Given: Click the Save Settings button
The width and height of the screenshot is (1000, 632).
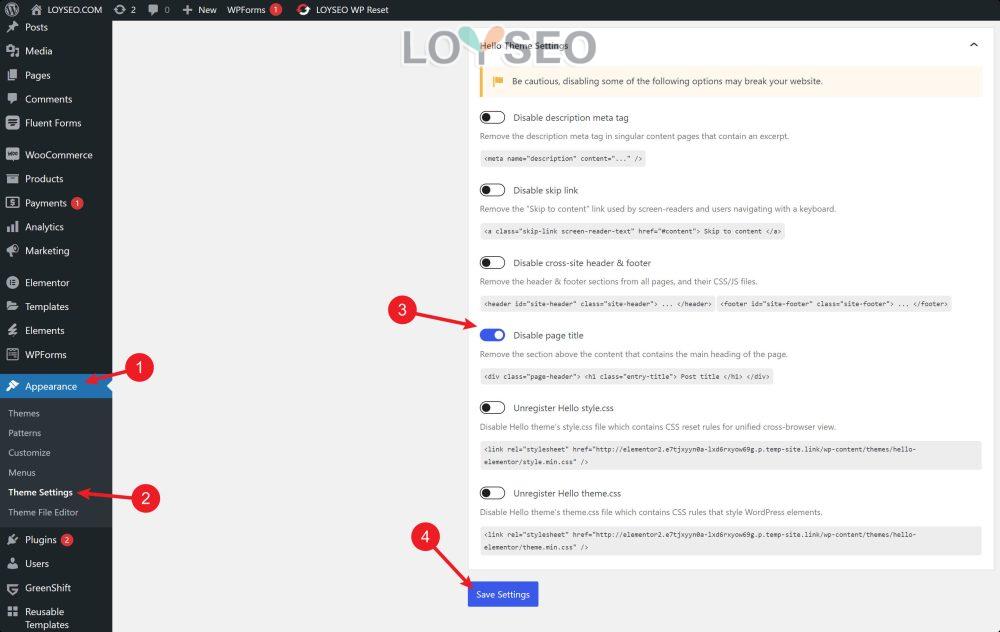Looking at the screenshot, I should (x=503, y=594).
